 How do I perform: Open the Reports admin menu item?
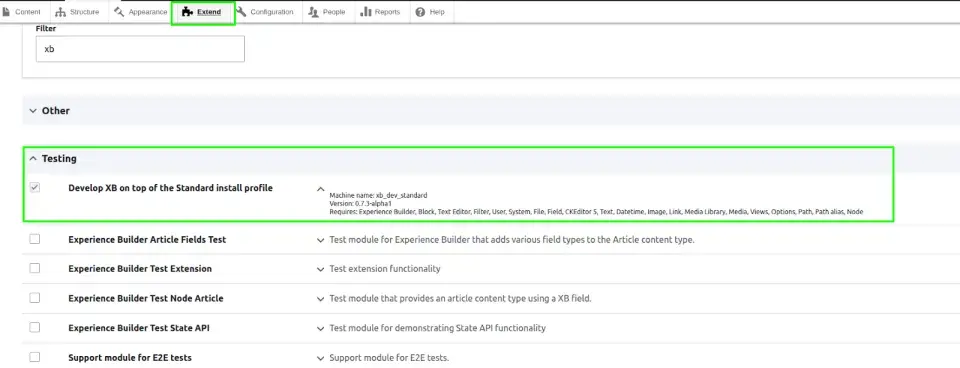(x=380, y=12)
